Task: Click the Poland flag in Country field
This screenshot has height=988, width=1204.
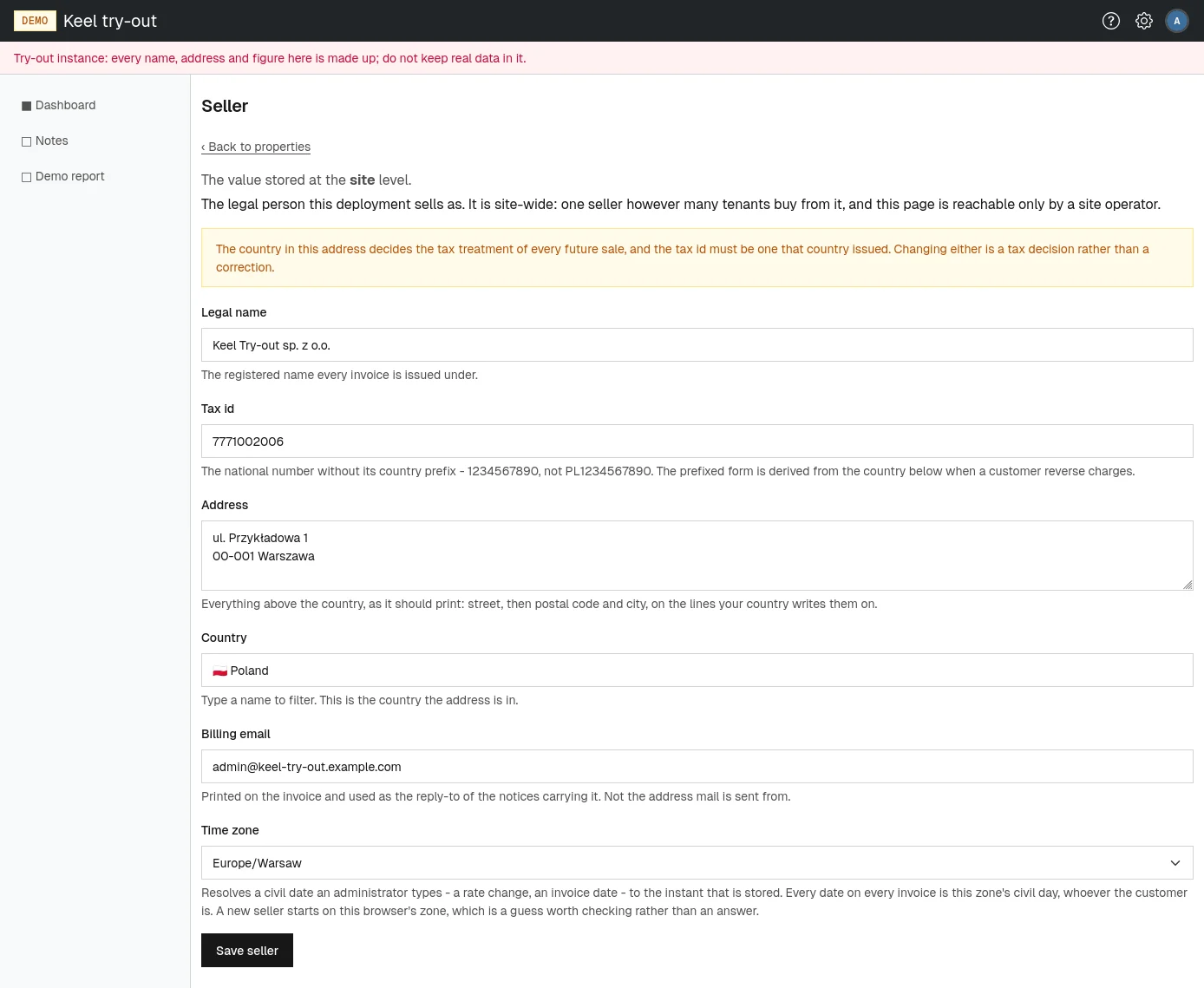Action: [x=219, y=671]
